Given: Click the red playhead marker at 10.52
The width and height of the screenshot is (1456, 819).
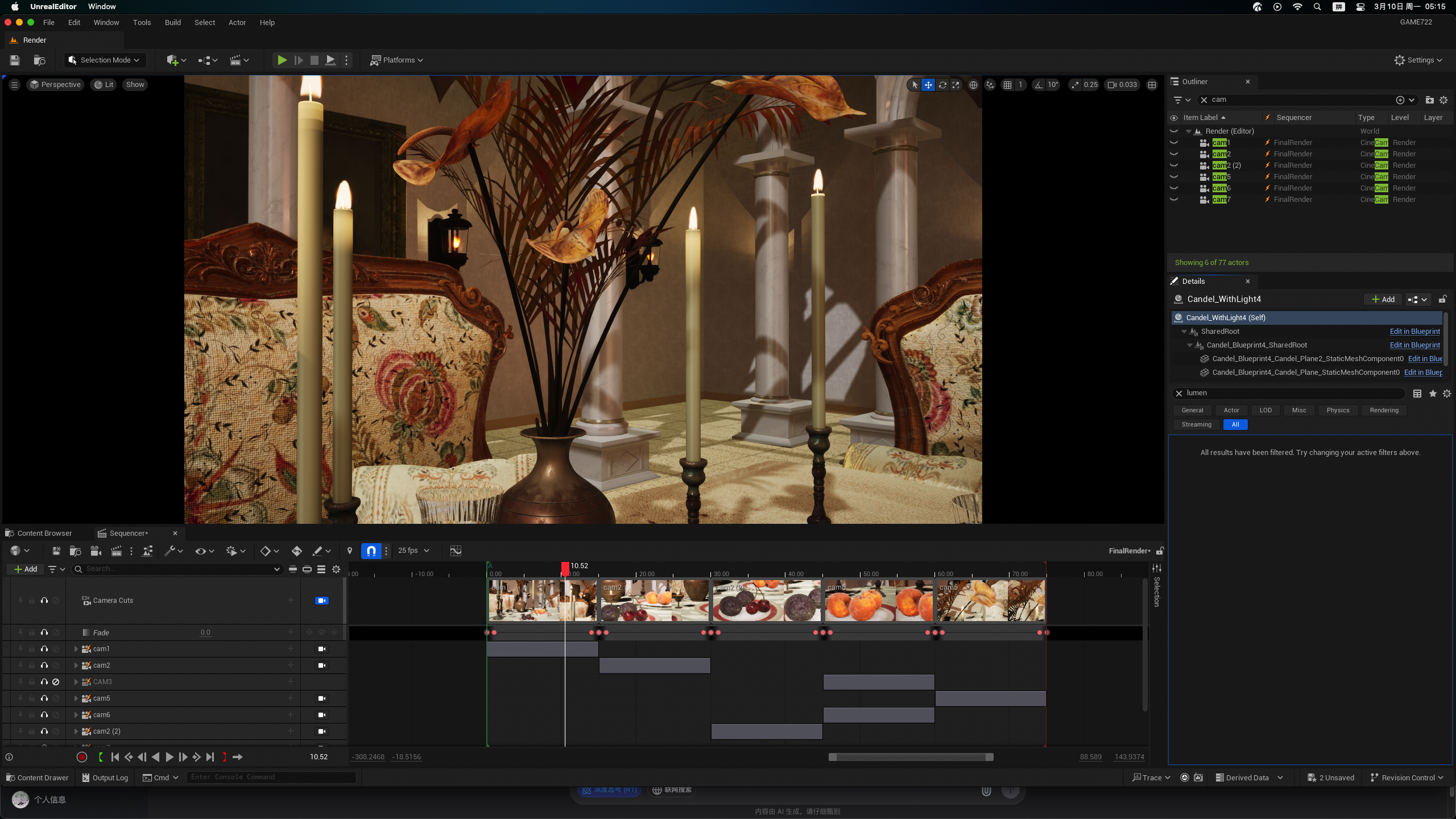Looking at the screenshot, I should point(565,567).
